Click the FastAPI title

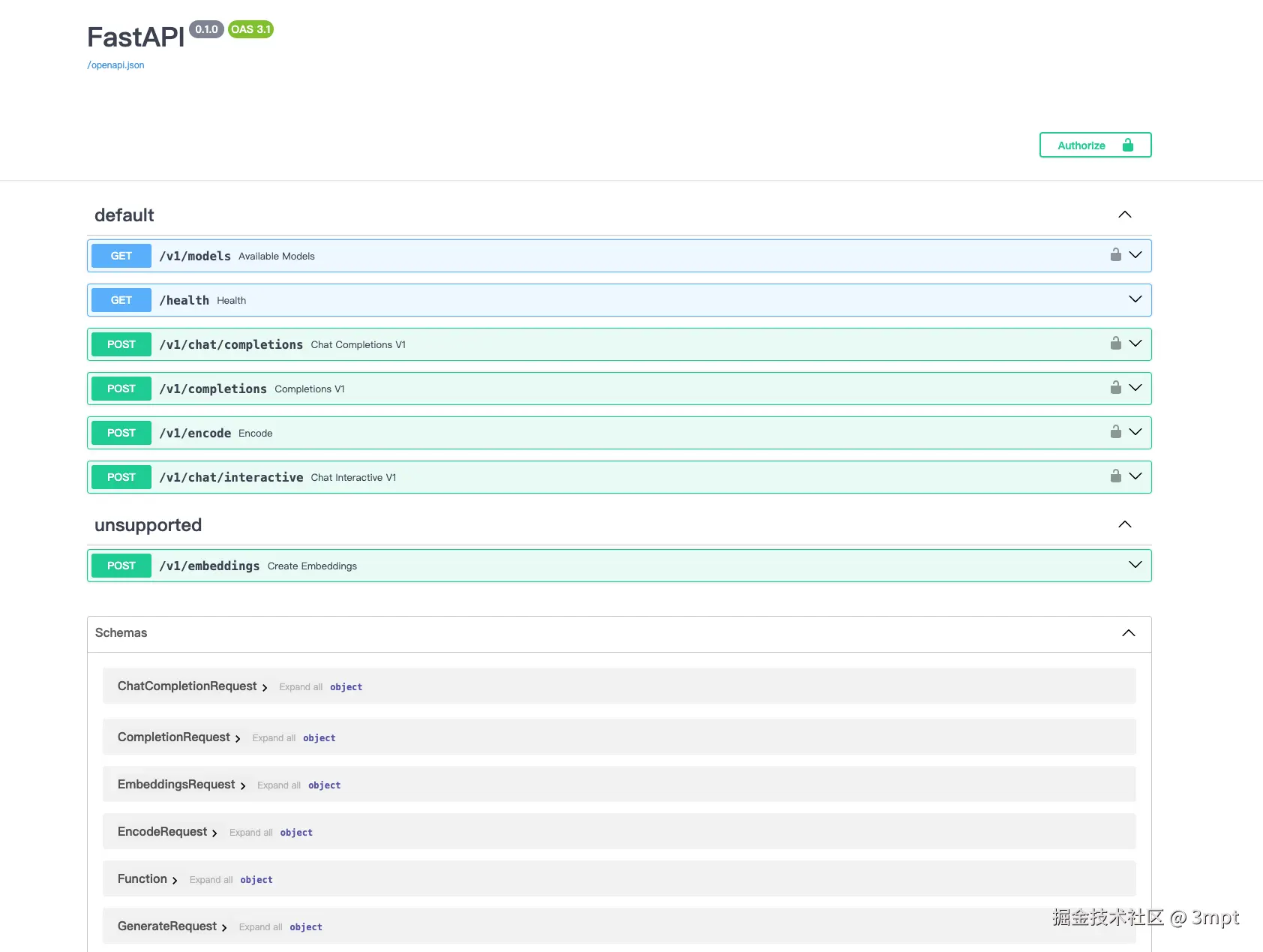coord(136,37)
